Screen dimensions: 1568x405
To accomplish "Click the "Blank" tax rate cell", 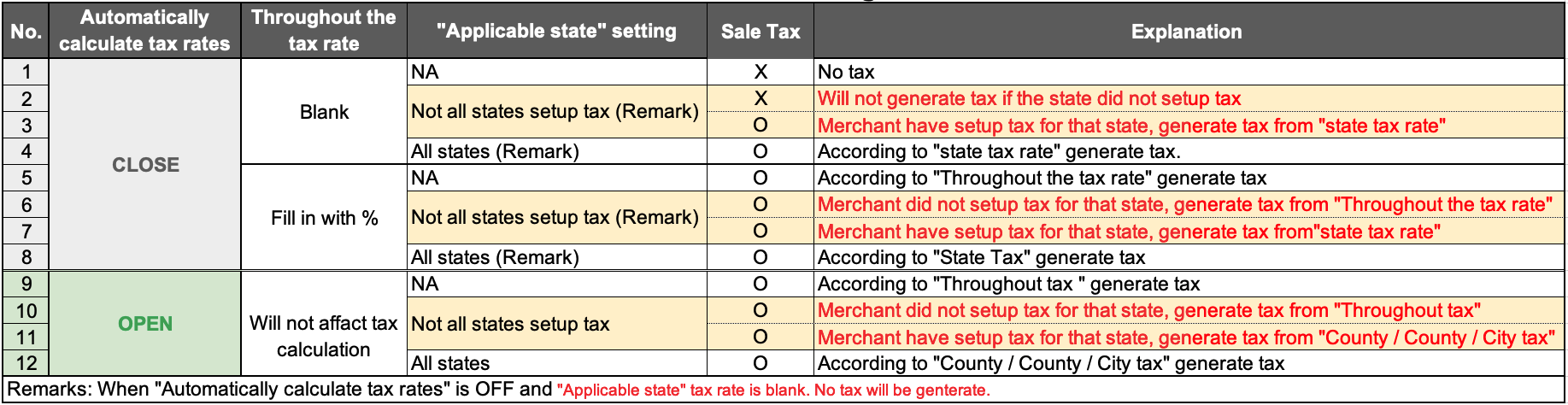I will 324,112.
